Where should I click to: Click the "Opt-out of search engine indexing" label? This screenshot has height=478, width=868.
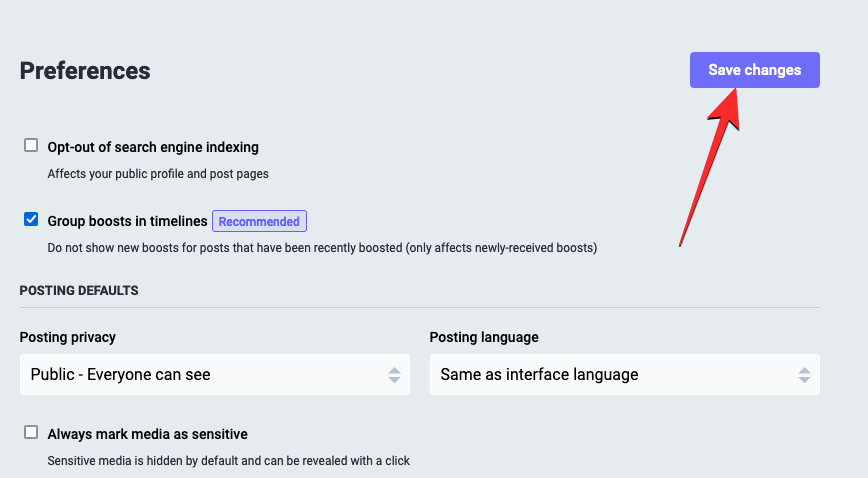(153, 147)
